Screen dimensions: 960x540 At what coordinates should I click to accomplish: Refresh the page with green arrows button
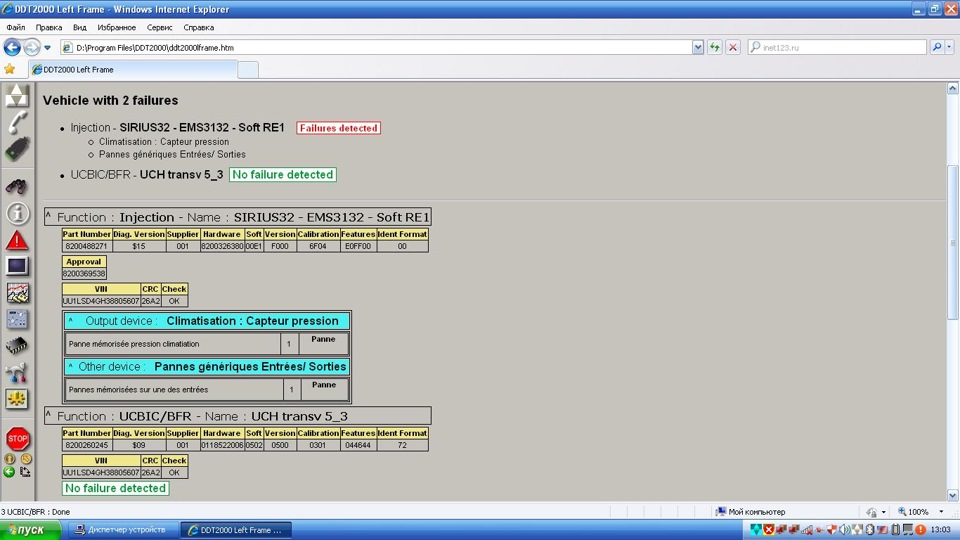click(x=714, y=47)
